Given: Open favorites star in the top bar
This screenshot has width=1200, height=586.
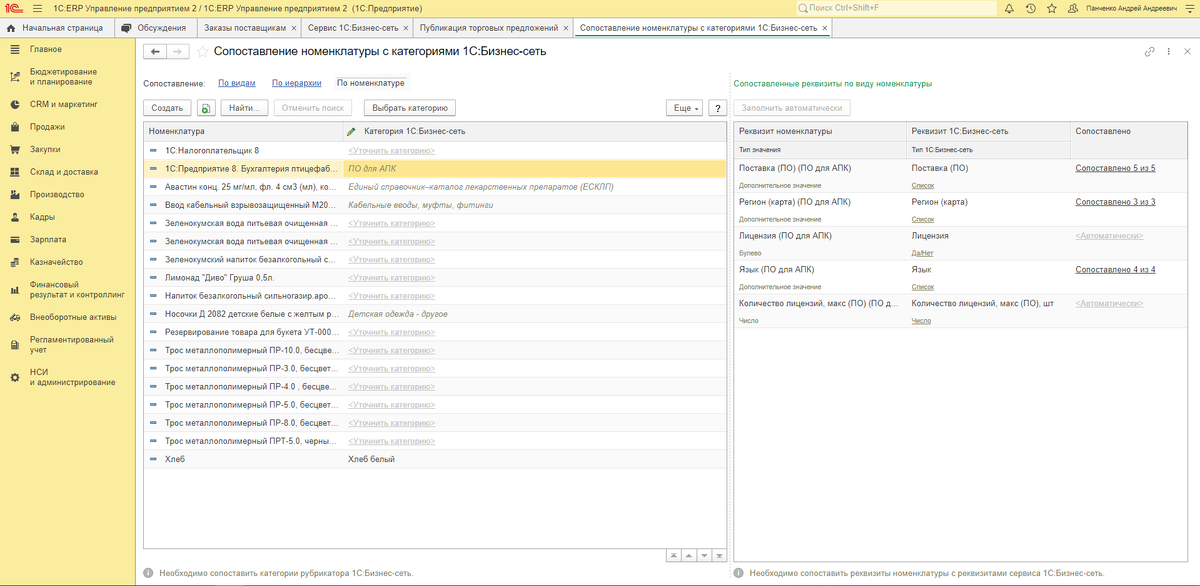Looking at the screenshot, I should click(x=1051, y=8).
